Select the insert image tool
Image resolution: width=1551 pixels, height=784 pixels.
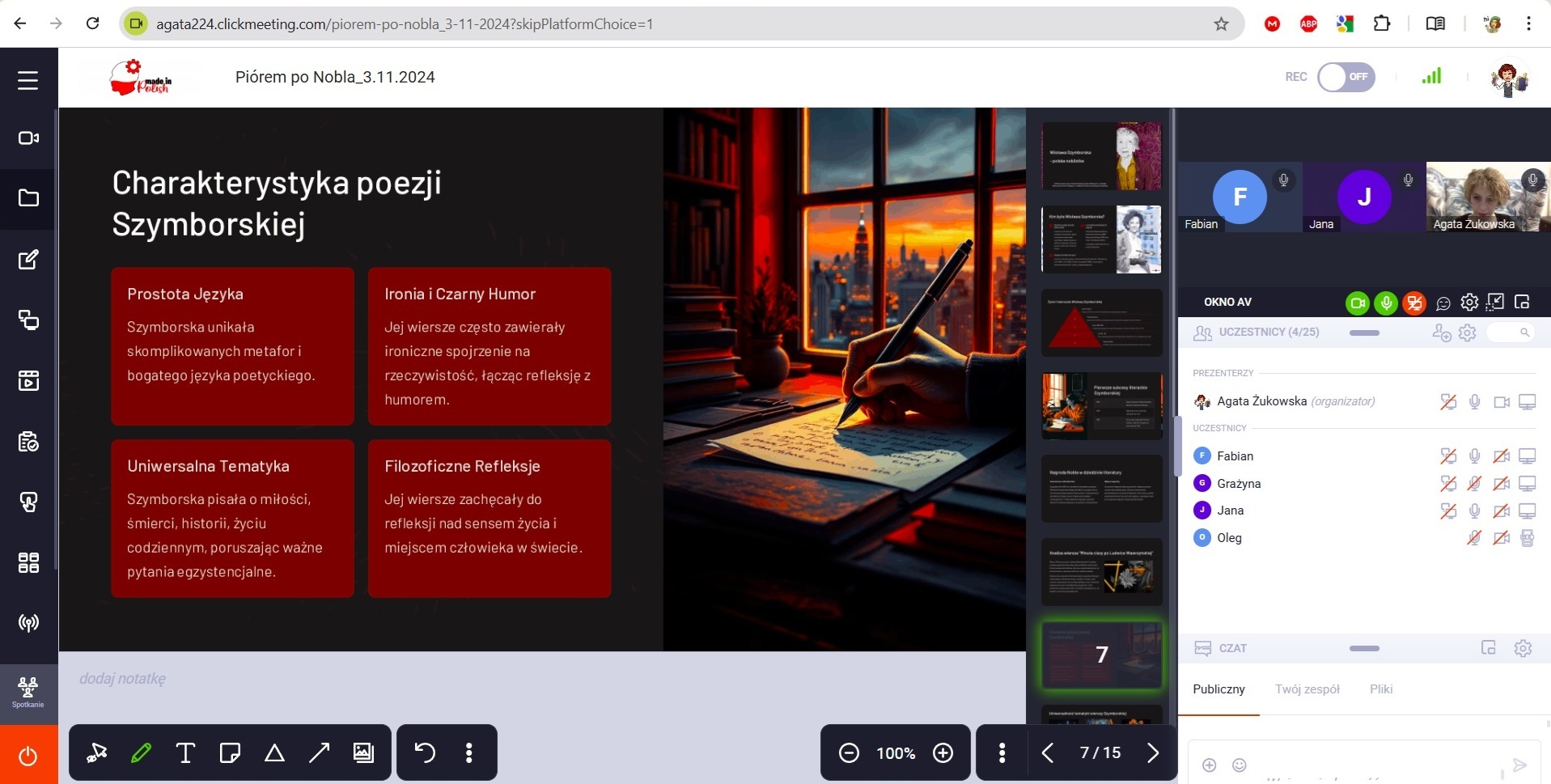(x=363, y=753)
